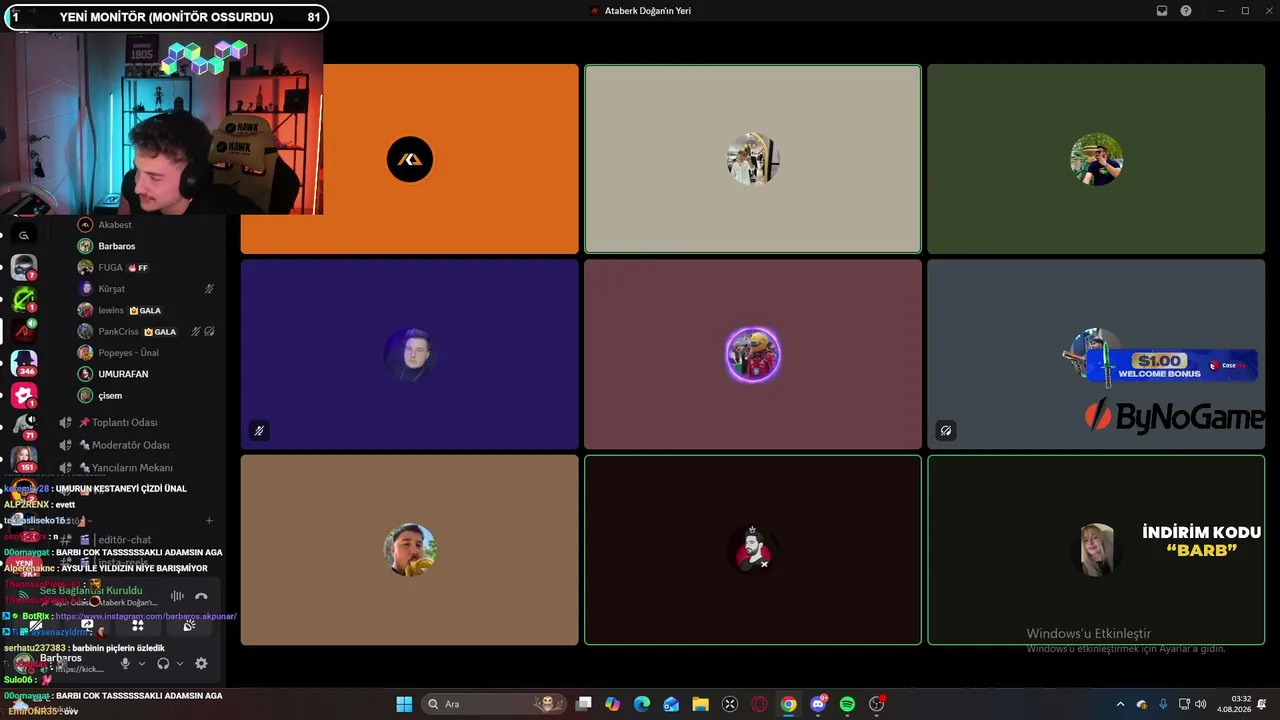Open Windows Start menu
This screenshot has width=1280, height=720.
pyautogui.click(x=404, y=704)
